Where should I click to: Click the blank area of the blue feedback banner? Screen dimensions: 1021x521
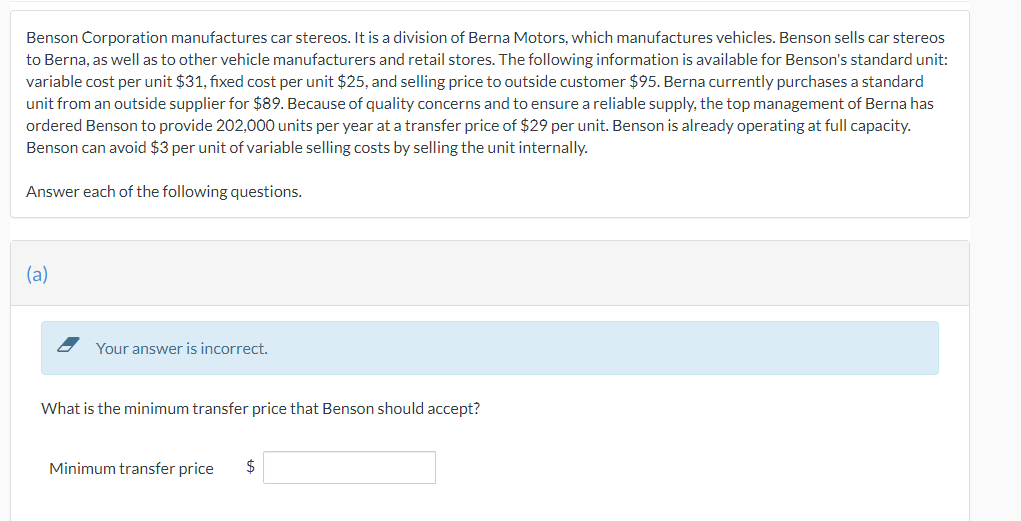pyautogui.click(x=600, y=348)
